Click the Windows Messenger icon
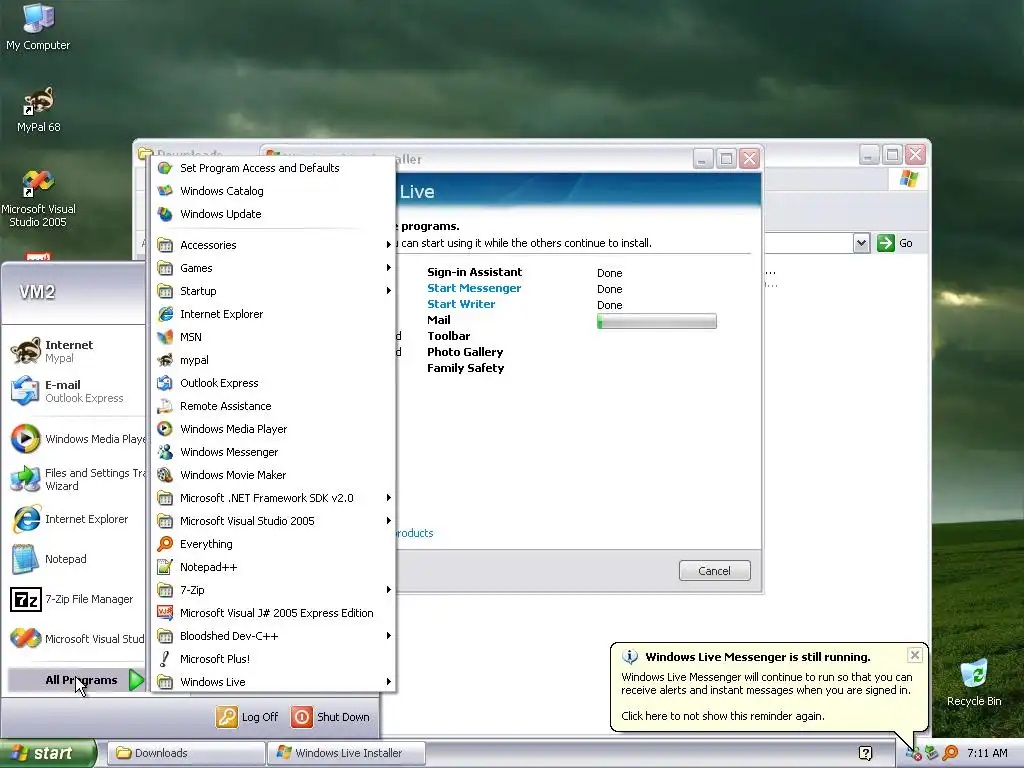The width and height of the screenshot is (1024, 768). [165, 452]
